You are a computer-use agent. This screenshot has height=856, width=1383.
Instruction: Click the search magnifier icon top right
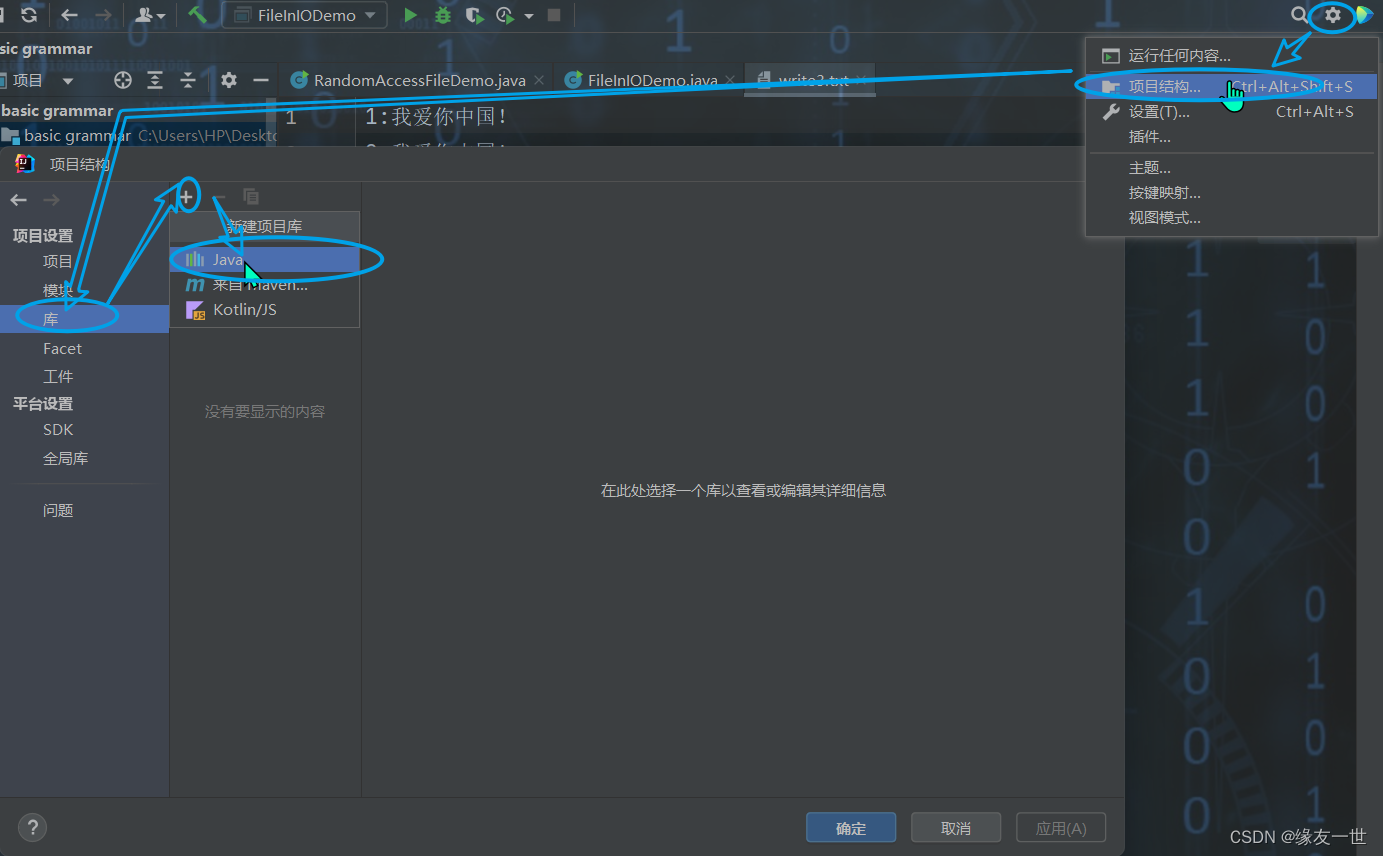point(1299,15)
